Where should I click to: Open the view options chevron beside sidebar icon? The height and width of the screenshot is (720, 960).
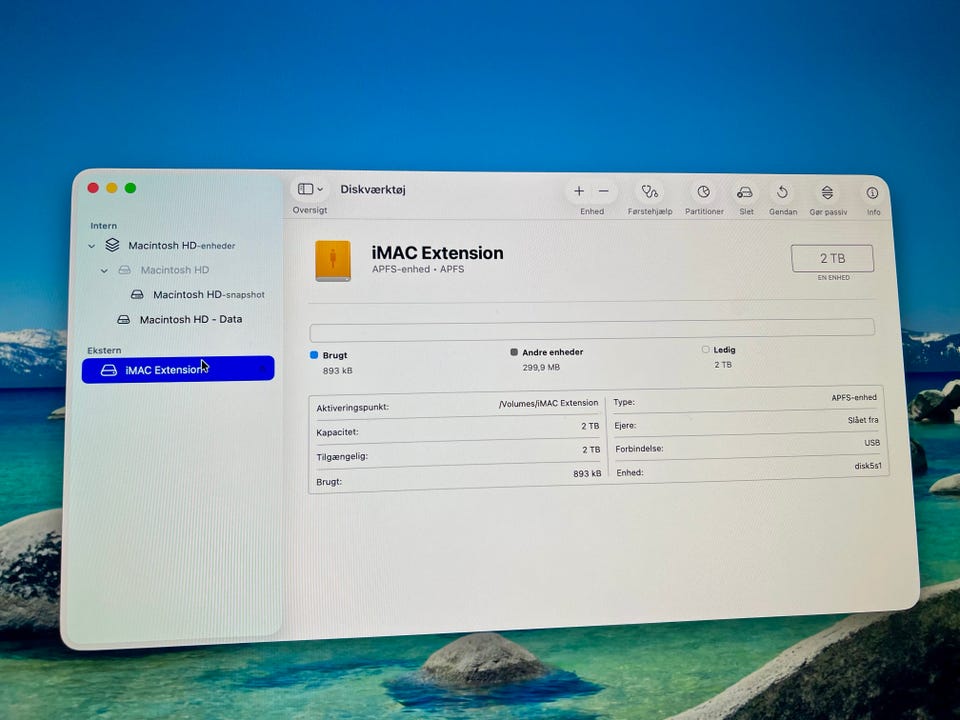[320, 189]
